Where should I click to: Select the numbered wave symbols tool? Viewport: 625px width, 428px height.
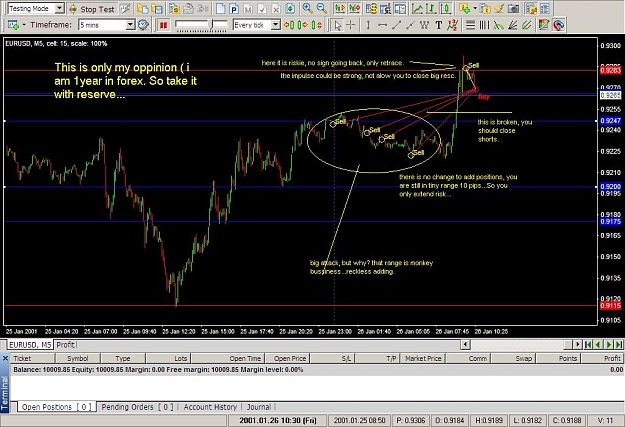point(452,25)
